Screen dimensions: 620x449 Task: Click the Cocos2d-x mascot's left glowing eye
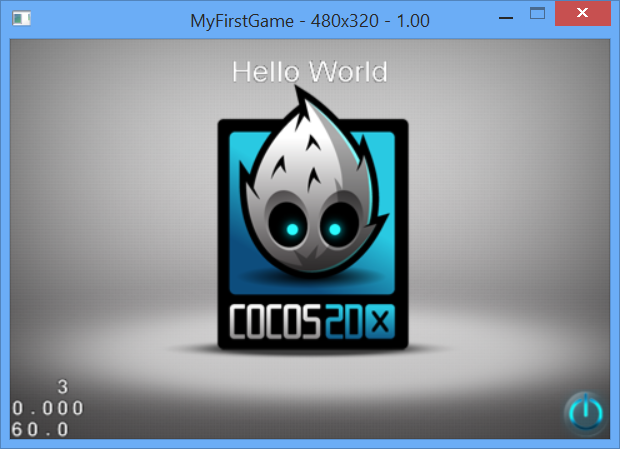click(289, 231)
